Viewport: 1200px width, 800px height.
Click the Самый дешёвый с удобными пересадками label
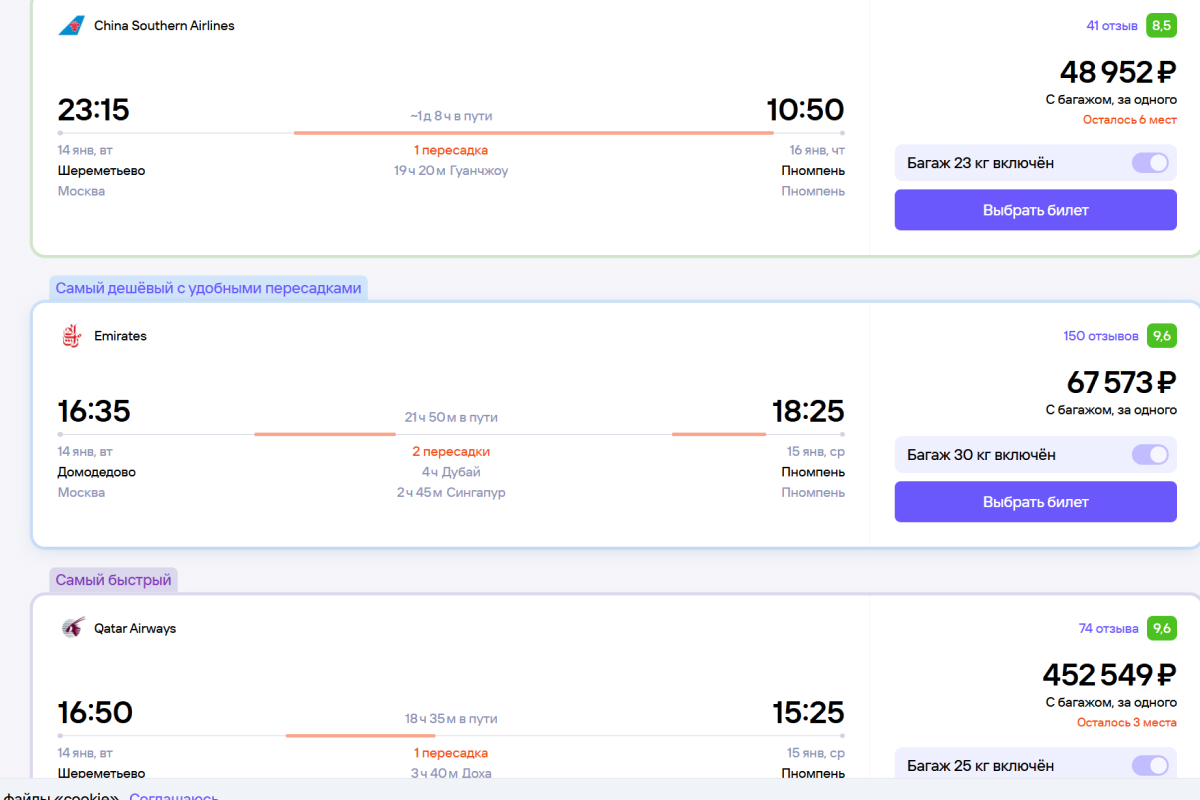pyautogui.click(x=208, y=288)
